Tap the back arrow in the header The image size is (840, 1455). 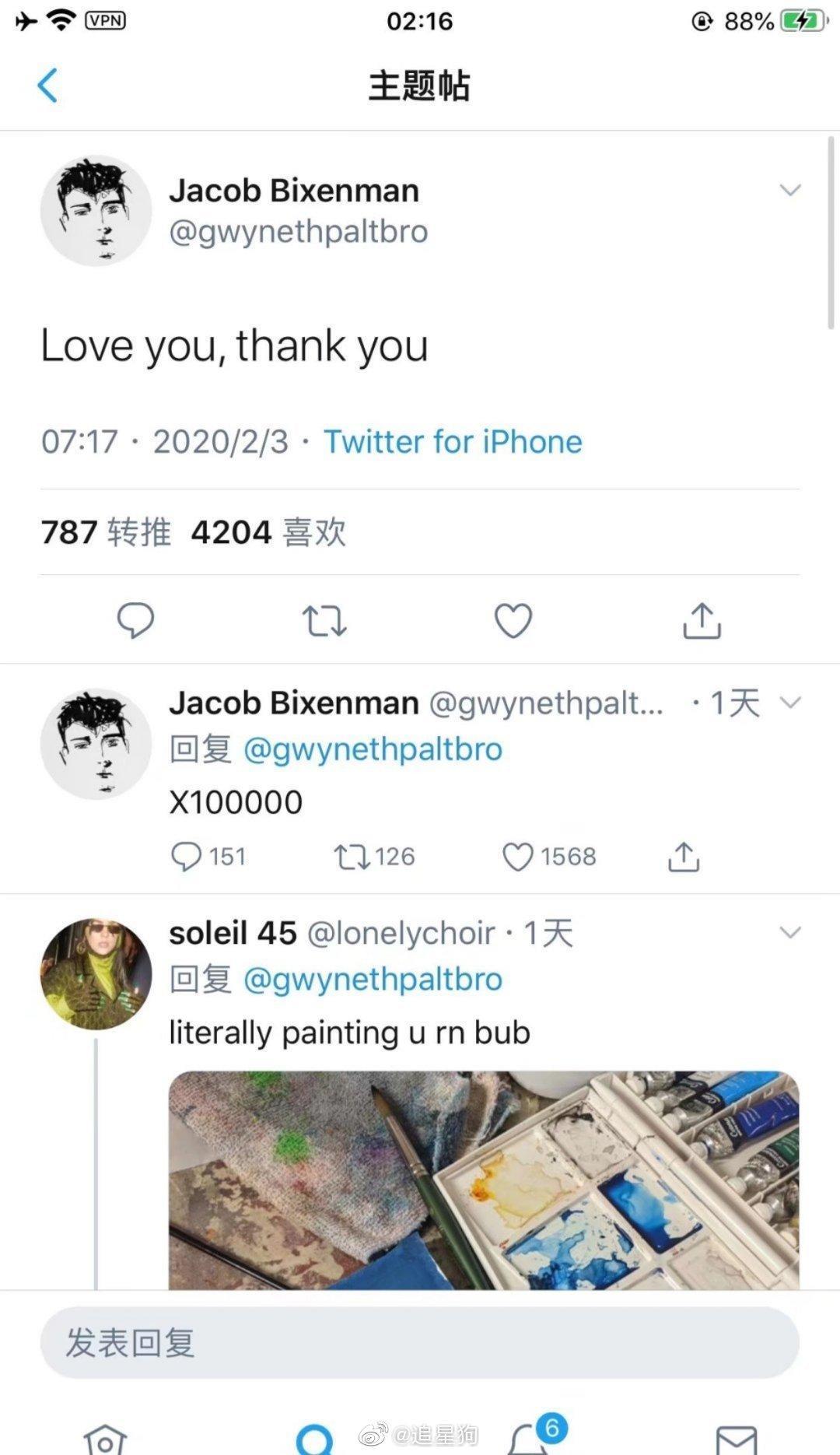pos(47,86)
